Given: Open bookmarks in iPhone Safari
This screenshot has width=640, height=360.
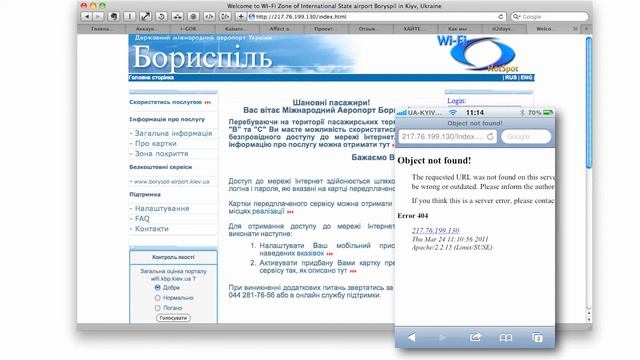Looking at the screenshot, I should pyautogui.click(x=506, y=338).
